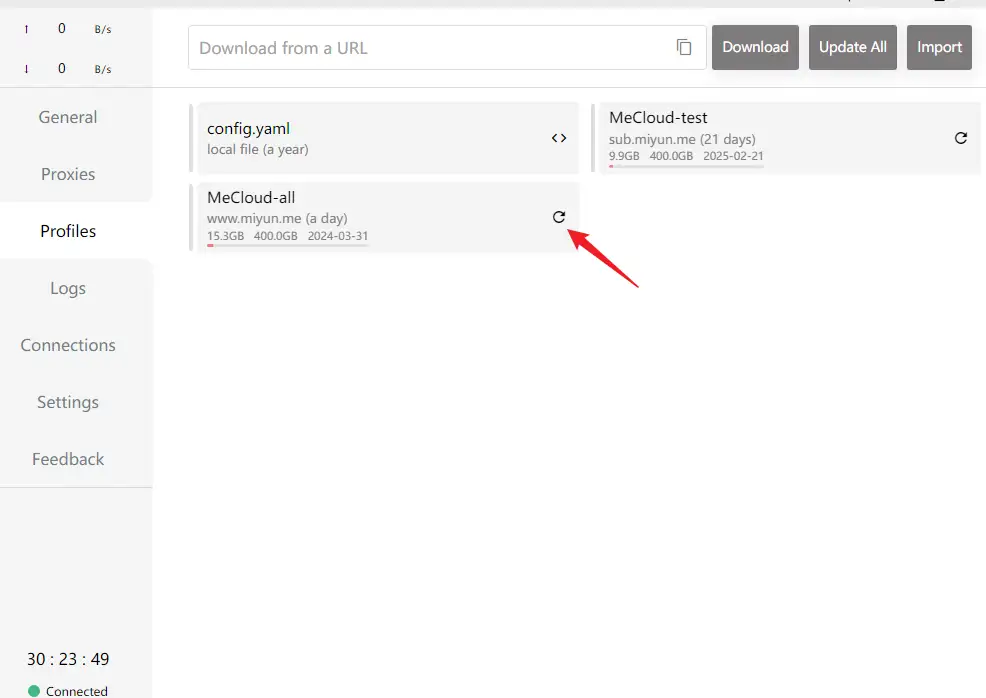
Task: Click the 30:23:49 connection timer
Action: (x=68, y=659)
